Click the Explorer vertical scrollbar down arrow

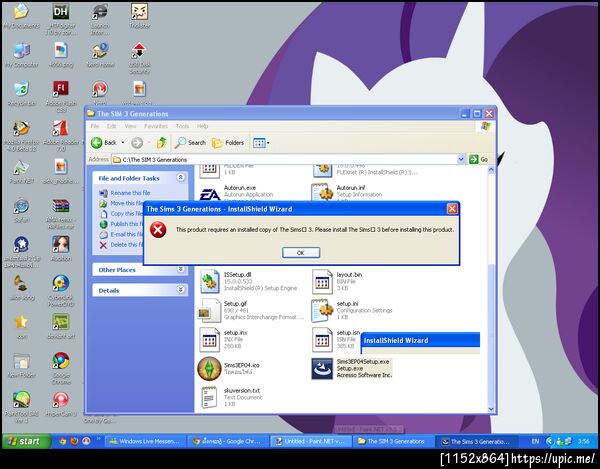pyautogui.click(x=491, y=409)
